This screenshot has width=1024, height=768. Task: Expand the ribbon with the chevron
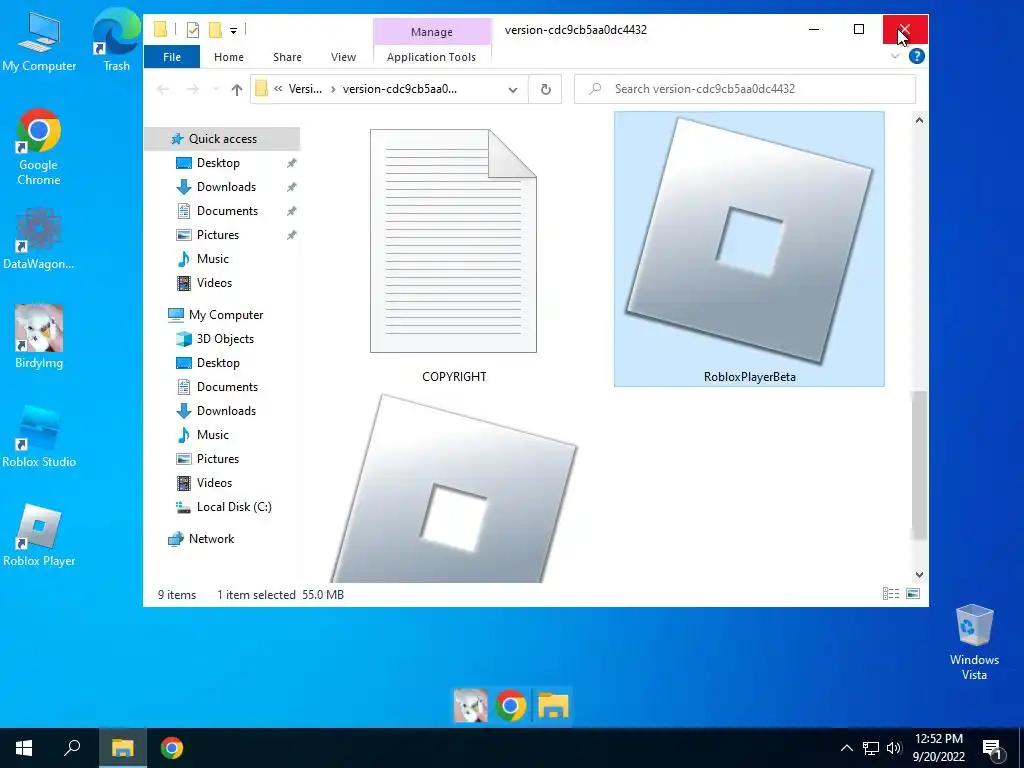pos(895,57)
